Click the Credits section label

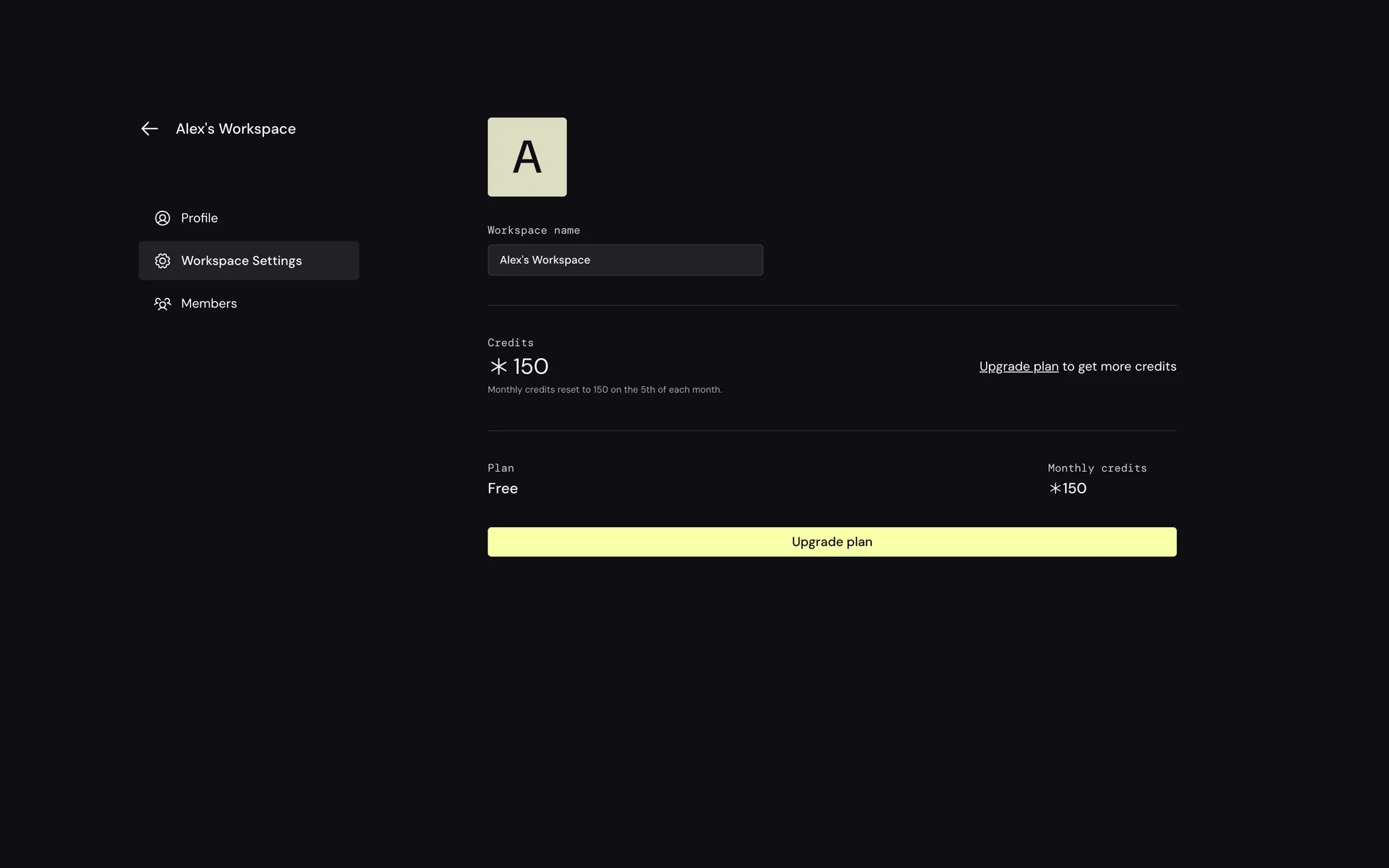coord(510,343)
